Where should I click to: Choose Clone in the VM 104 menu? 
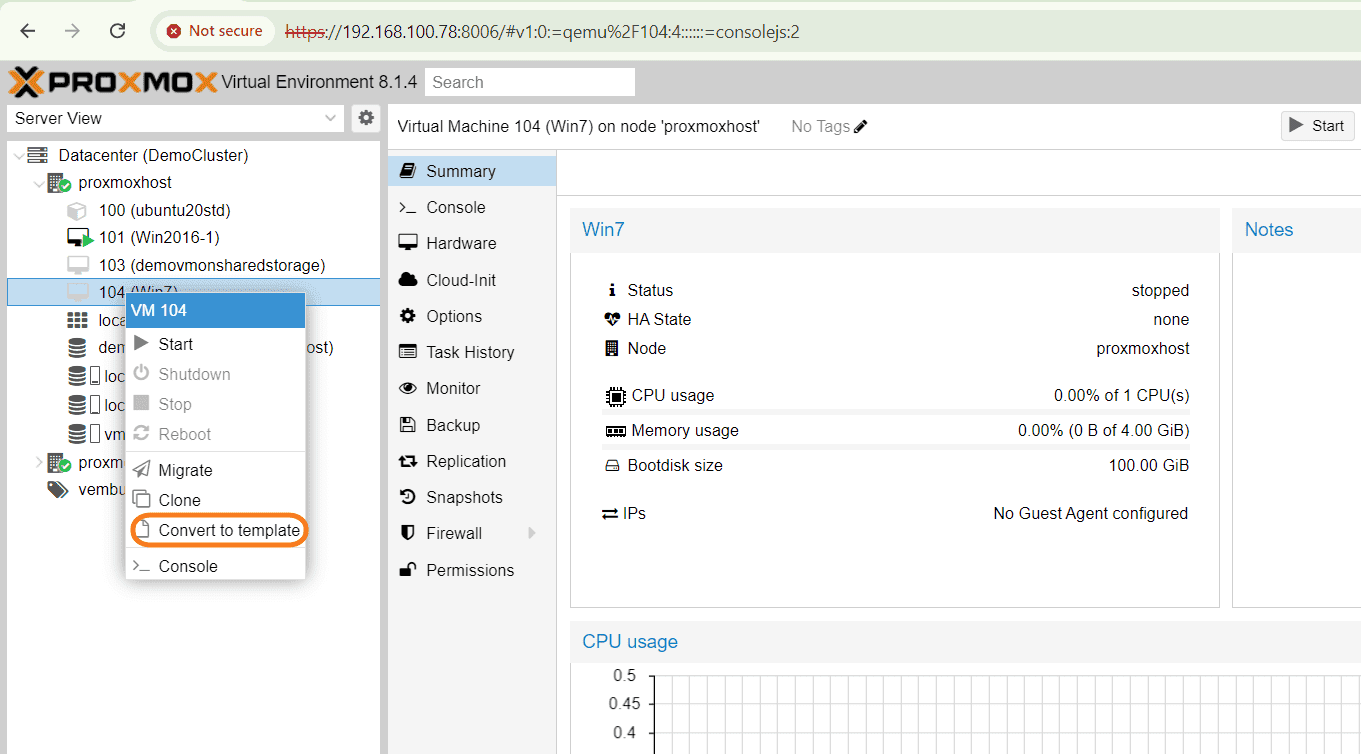tap(215, 500)
